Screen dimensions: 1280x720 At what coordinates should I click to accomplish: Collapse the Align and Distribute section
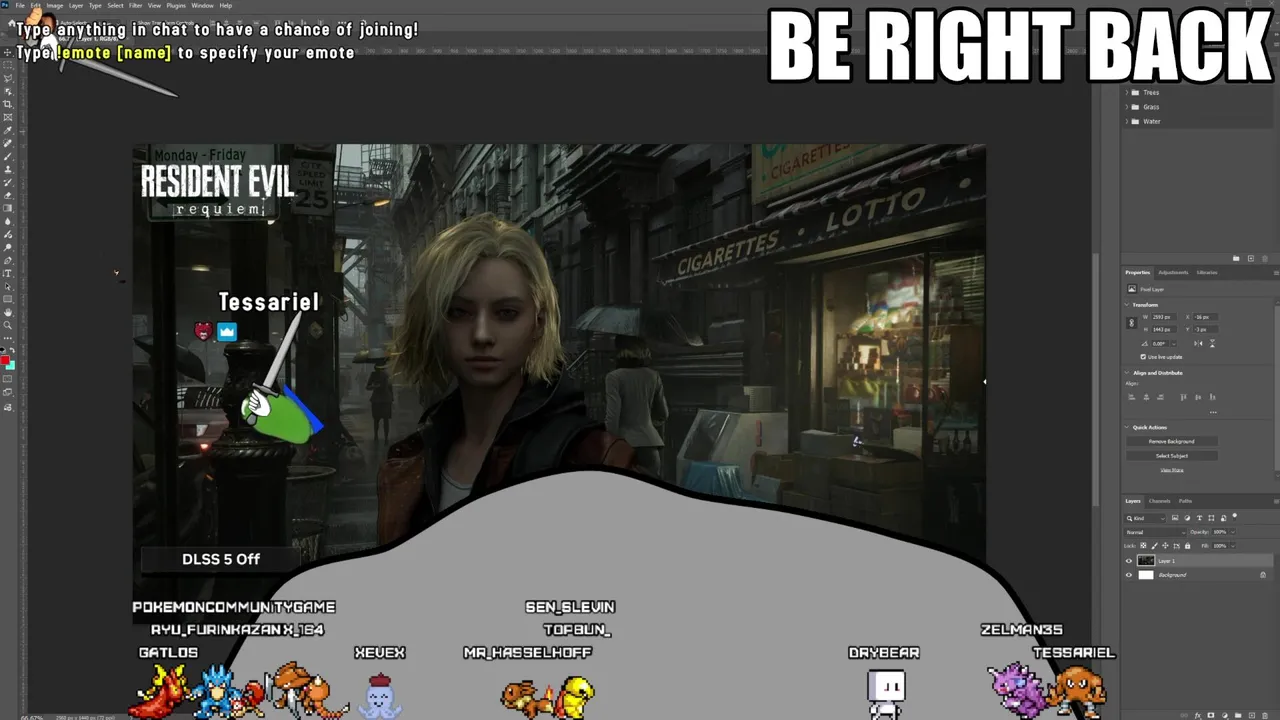[1127, 373]
